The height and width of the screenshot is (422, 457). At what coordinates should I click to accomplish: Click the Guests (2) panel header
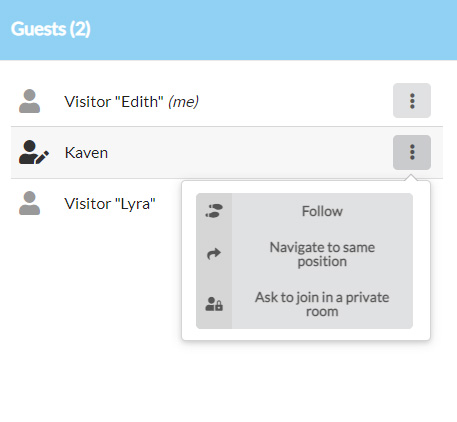pos(51,29)
